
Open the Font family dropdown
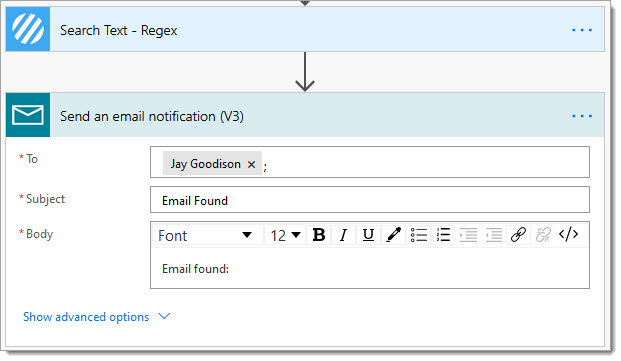205,236
